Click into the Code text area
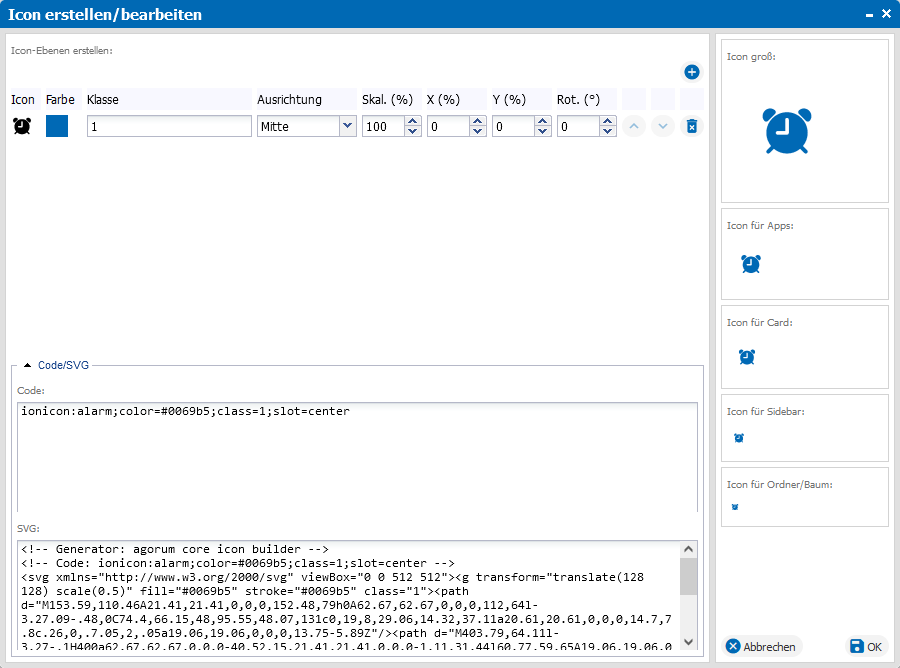 (x=358, y=457)
